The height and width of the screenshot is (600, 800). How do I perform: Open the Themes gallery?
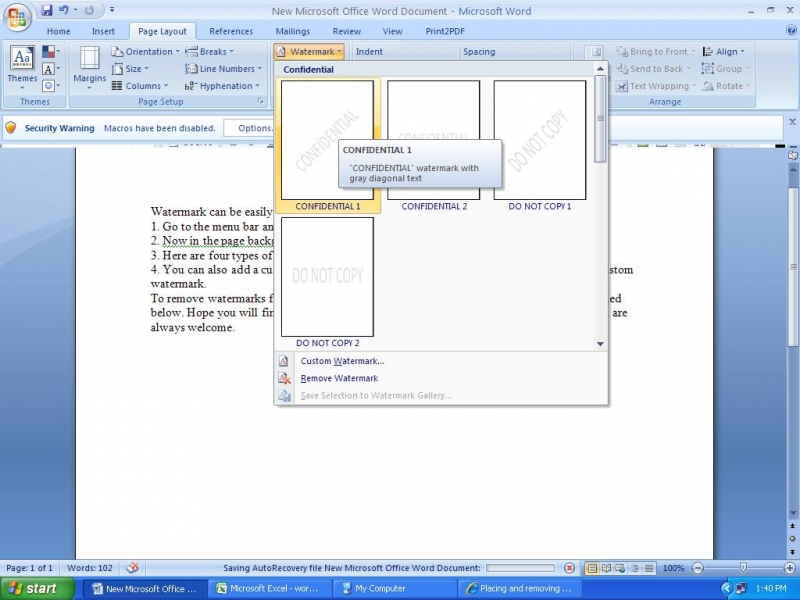[22, 66]
